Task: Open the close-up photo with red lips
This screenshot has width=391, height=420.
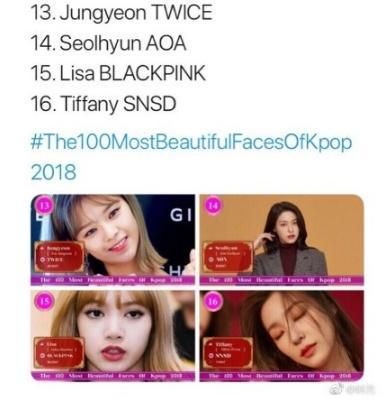Action: coord(113,335)
